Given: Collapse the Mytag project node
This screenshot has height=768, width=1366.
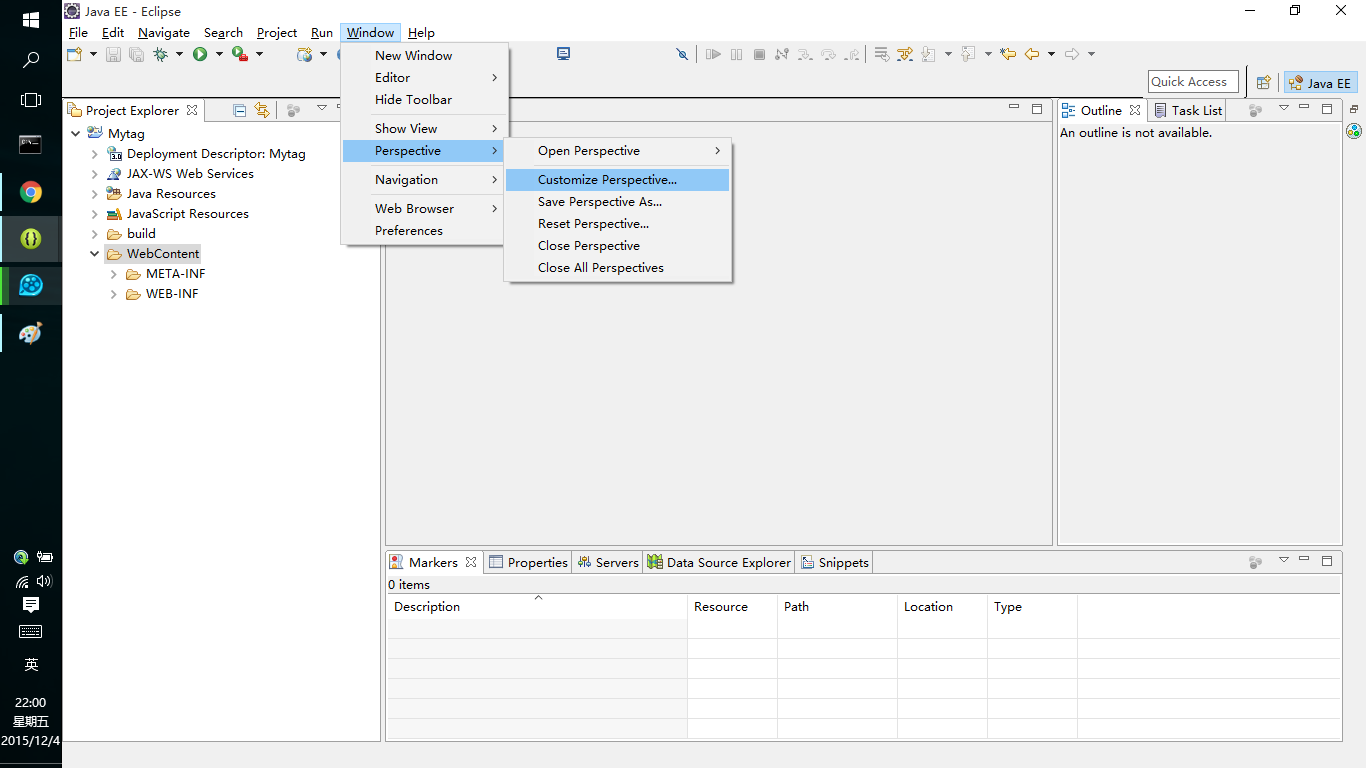Looking at the screenshot, I should [x=76, y=133].
